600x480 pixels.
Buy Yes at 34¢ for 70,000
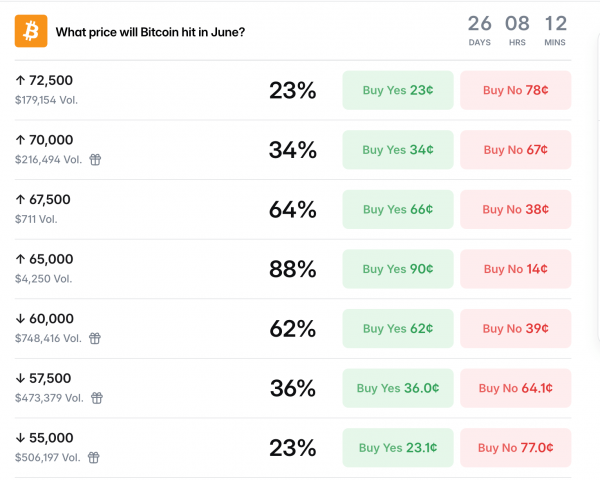398,150
